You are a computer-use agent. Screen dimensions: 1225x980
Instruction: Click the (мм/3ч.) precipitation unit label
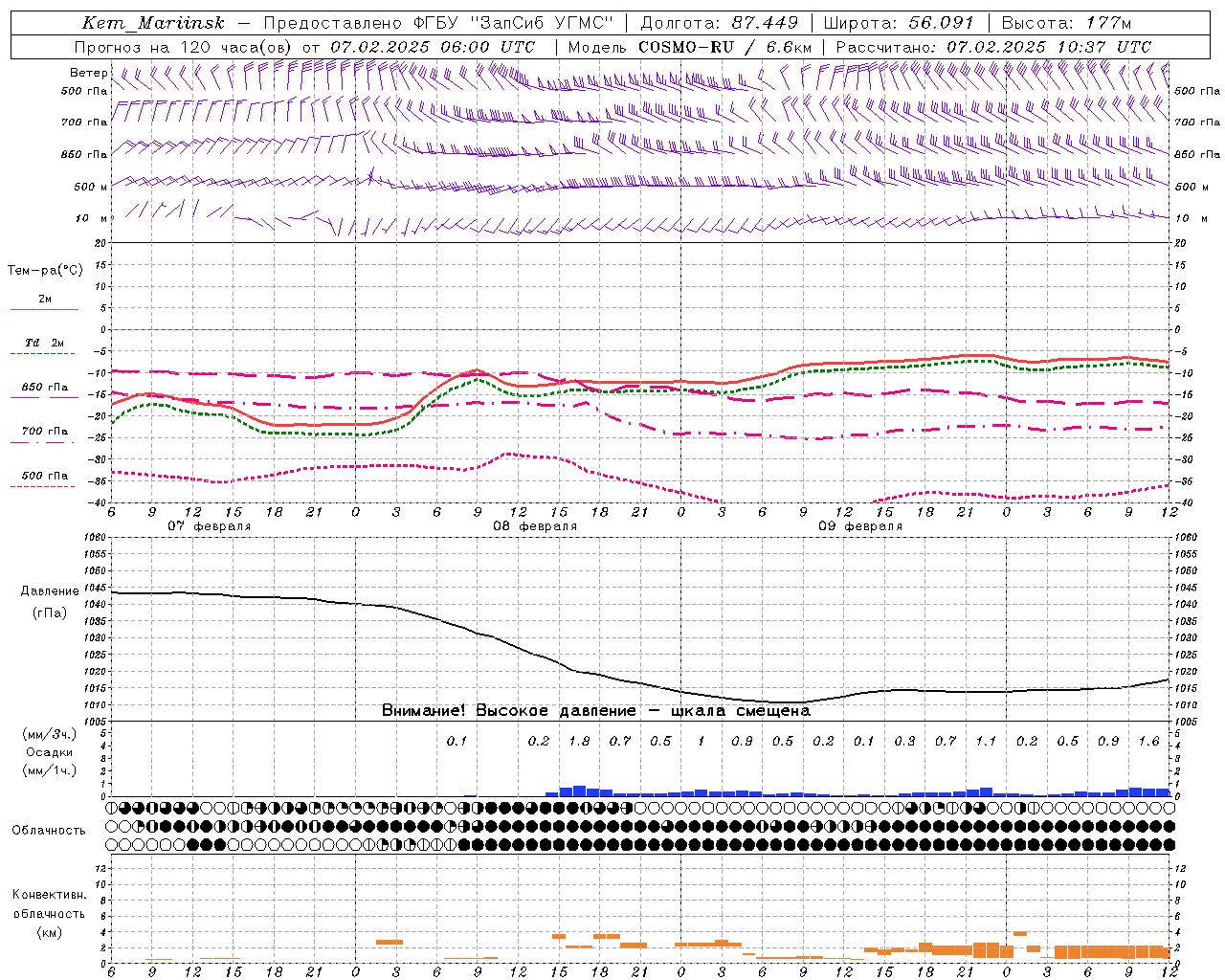[50, 735]
